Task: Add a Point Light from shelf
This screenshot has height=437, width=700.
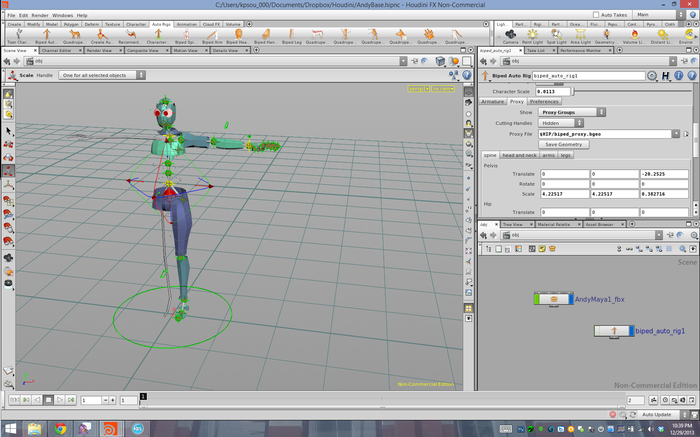Action: point(533,36)
